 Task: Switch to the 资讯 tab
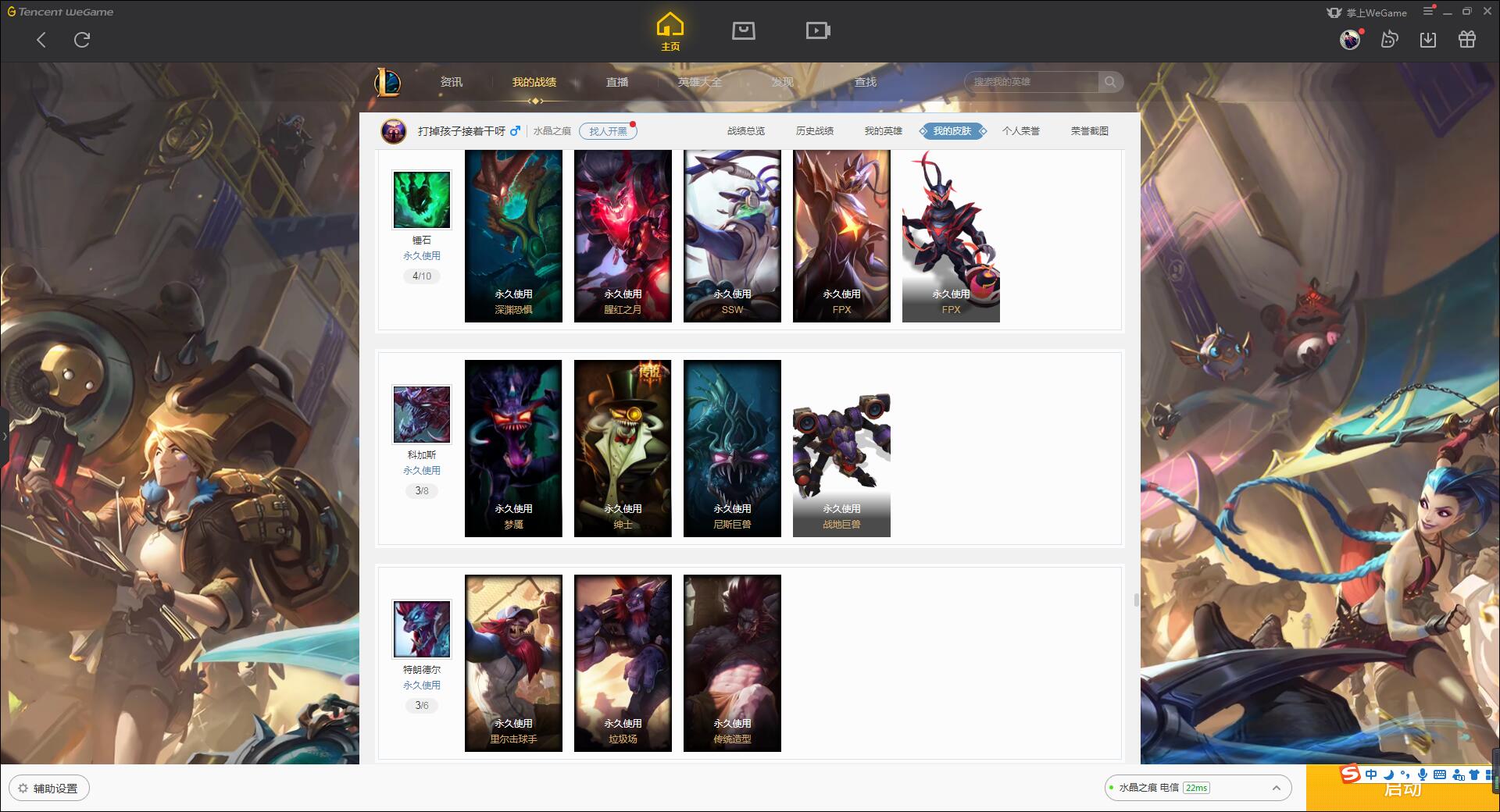pyautogui.click(x=451, y=82)
